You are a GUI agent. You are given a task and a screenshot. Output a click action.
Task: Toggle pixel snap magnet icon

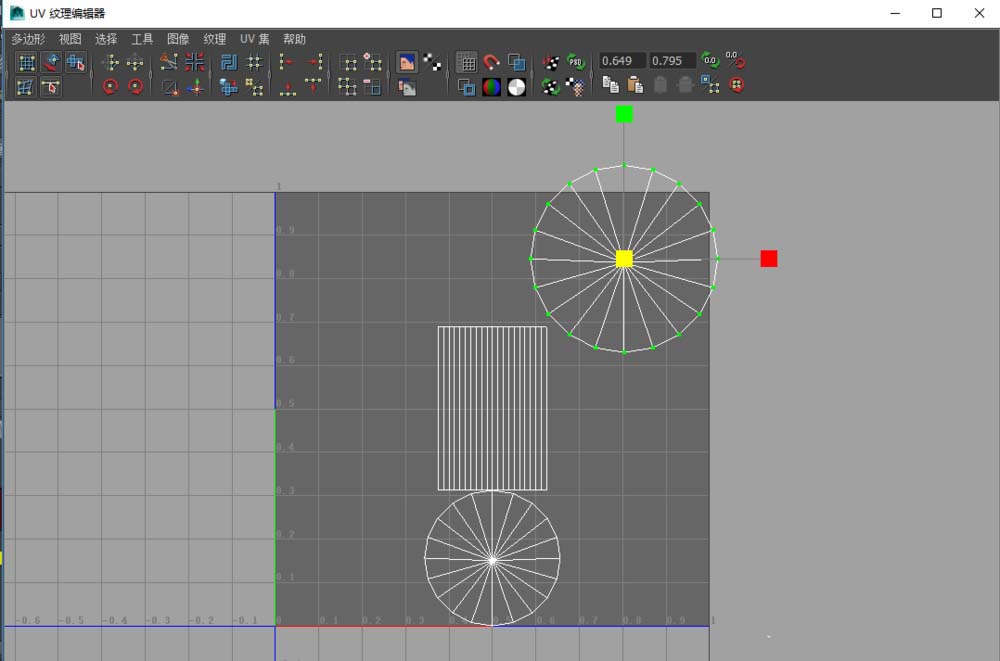pos(491,62)
